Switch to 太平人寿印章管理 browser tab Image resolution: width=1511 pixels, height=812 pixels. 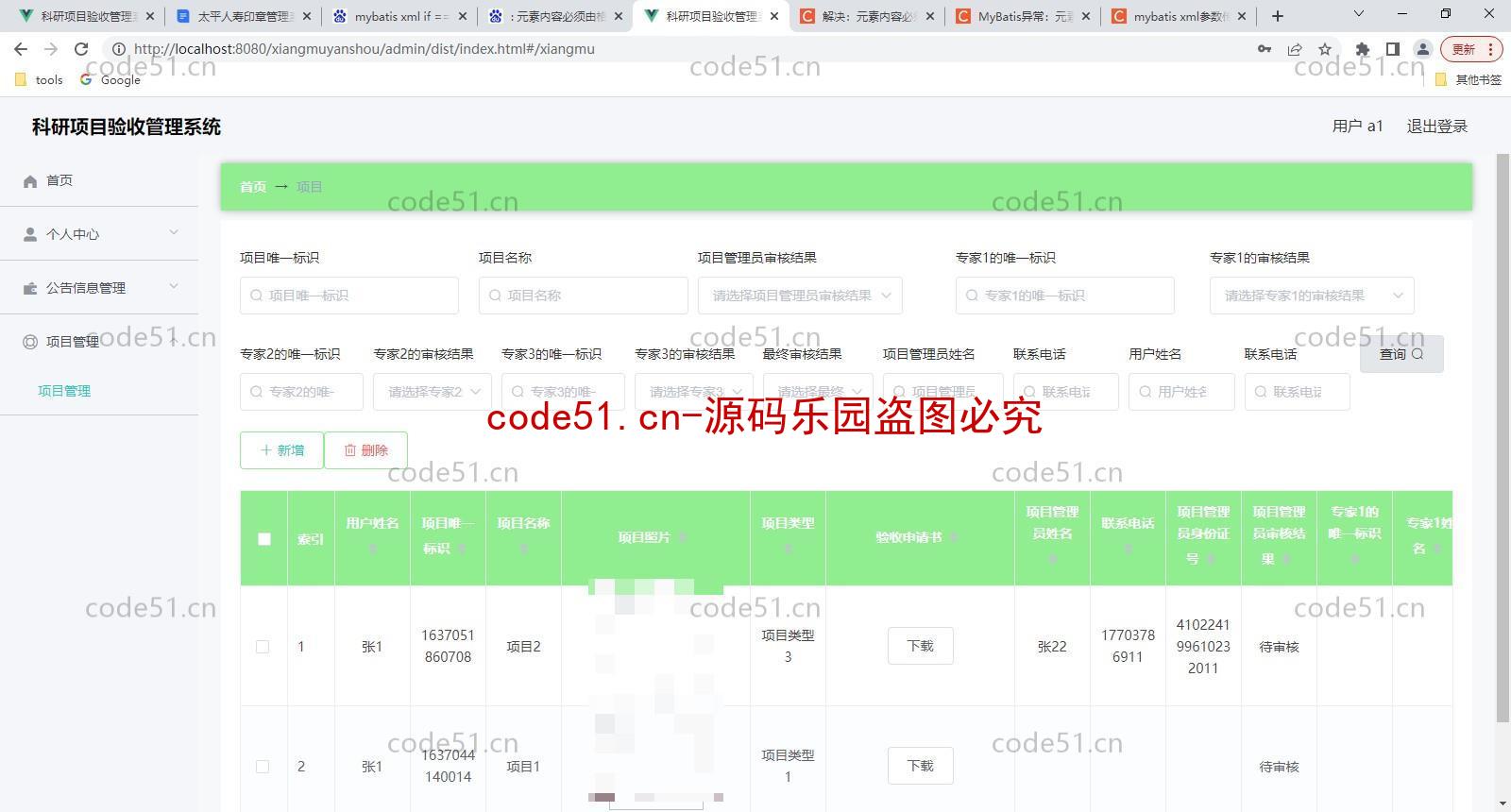244,16
